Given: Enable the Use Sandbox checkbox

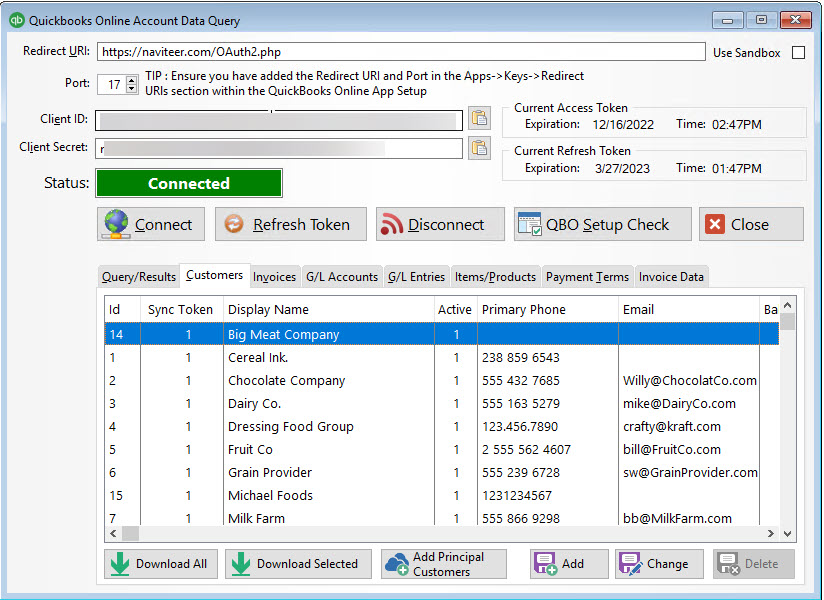Looking at the screenshot, I should pos(798,53).
